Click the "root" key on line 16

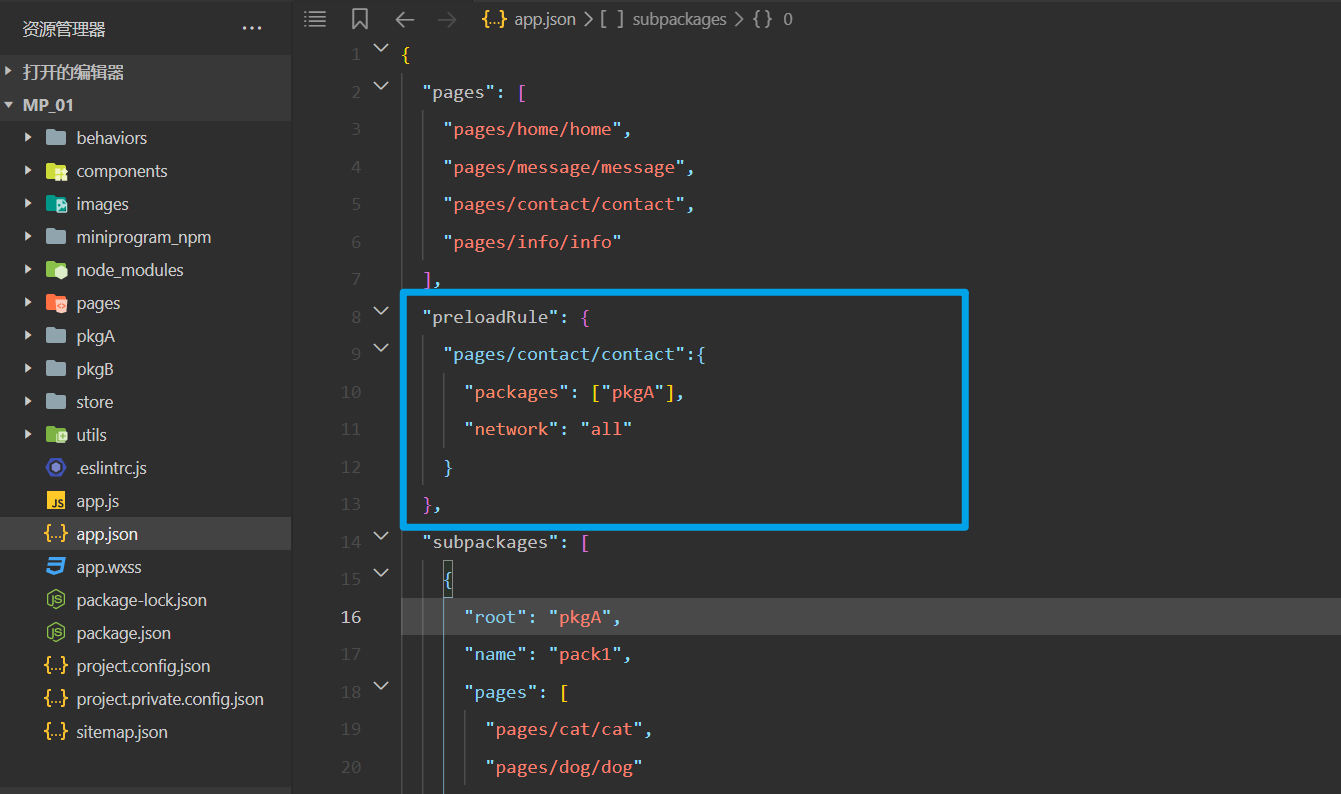tap(496, 617)
